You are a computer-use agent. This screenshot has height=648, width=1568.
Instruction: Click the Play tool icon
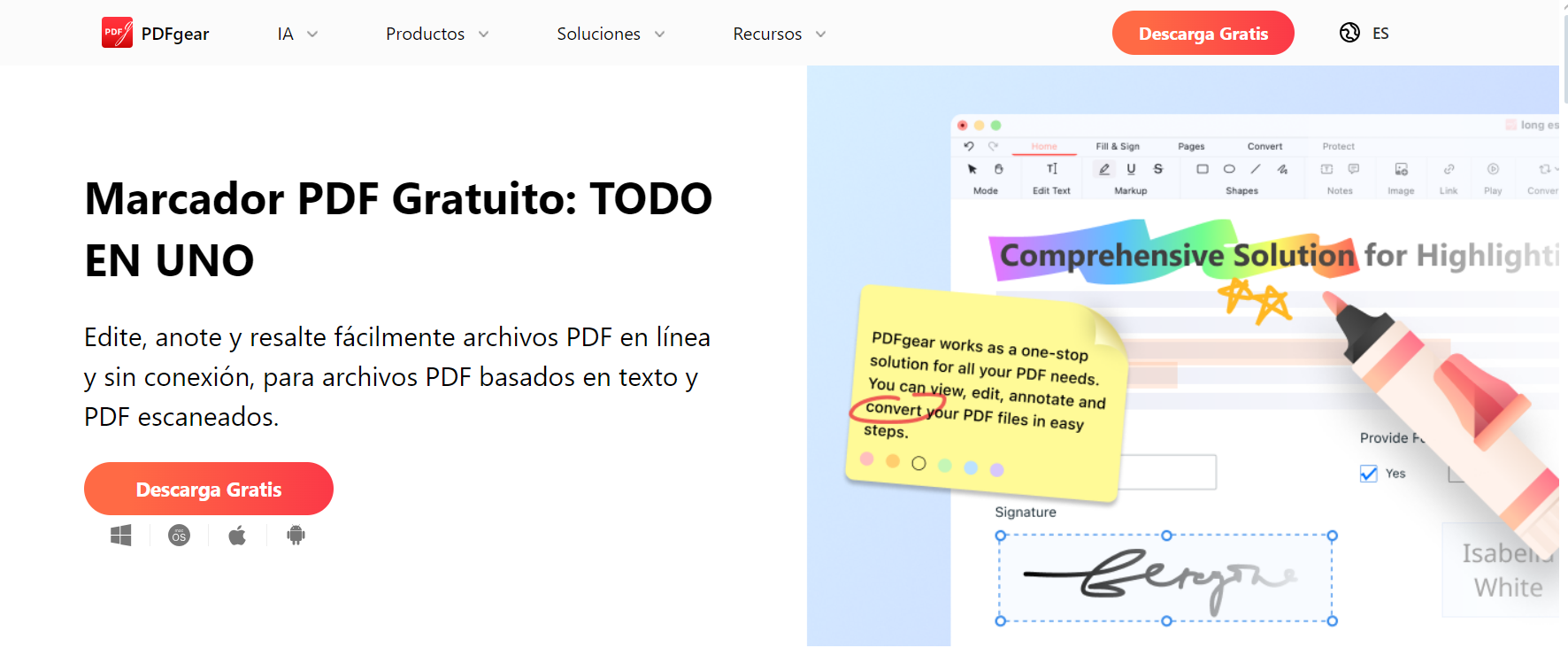pyautogui.click(x=1494, y=169)
